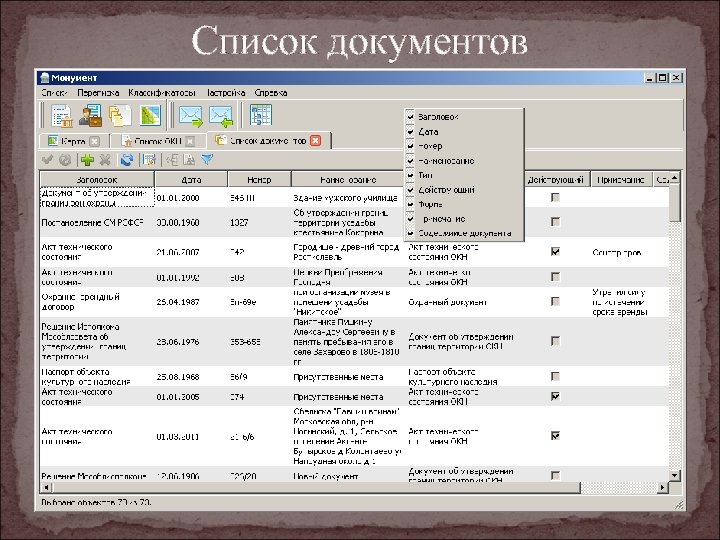The image size is (720, 540).
Task: Click the envelope with right arrow icon
Action: pyautogui.click(x=191, y=116)
